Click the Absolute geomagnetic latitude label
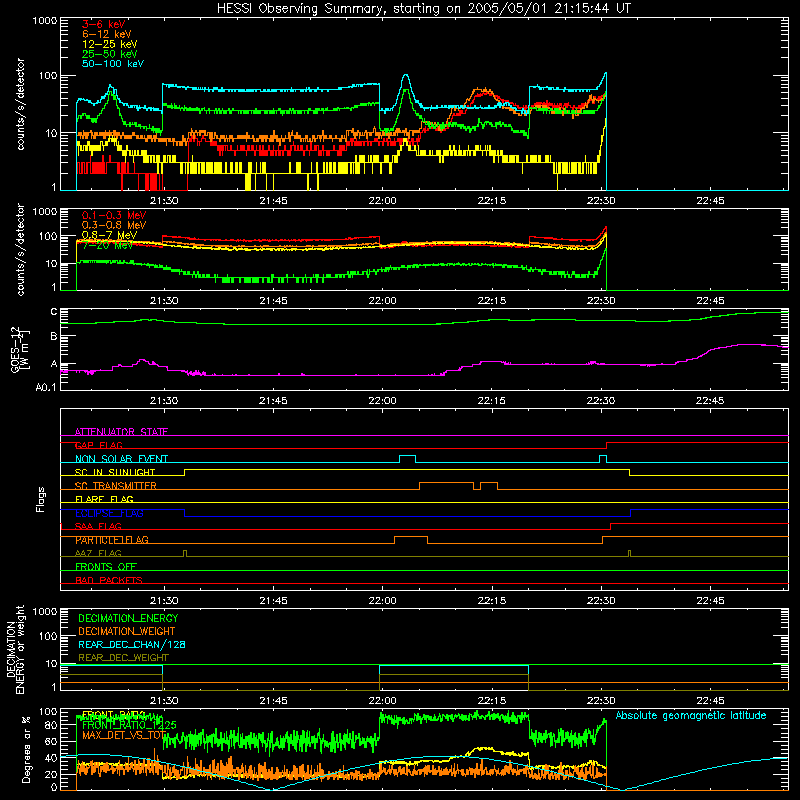This screenshot has height=800, width=800. 691,715
